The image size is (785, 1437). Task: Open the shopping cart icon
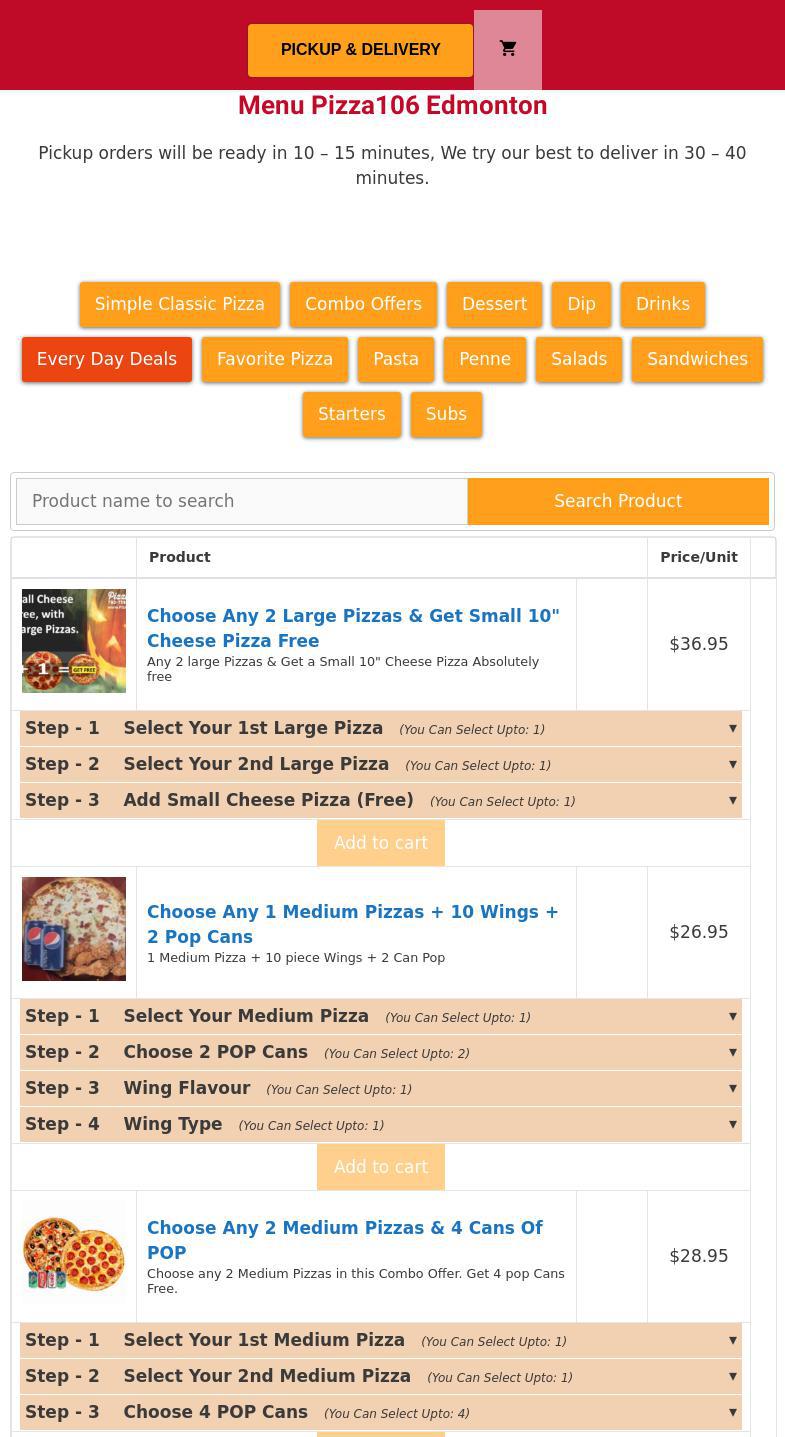pos(508,49)
